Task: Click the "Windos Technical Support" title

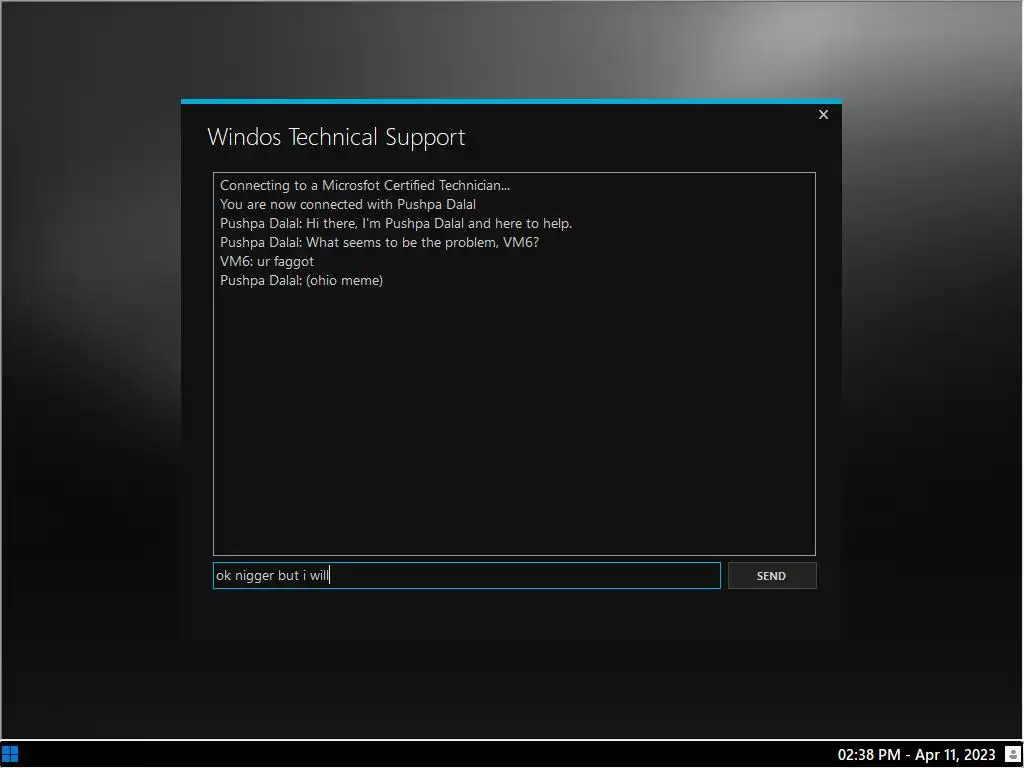Action: (336, 137)
